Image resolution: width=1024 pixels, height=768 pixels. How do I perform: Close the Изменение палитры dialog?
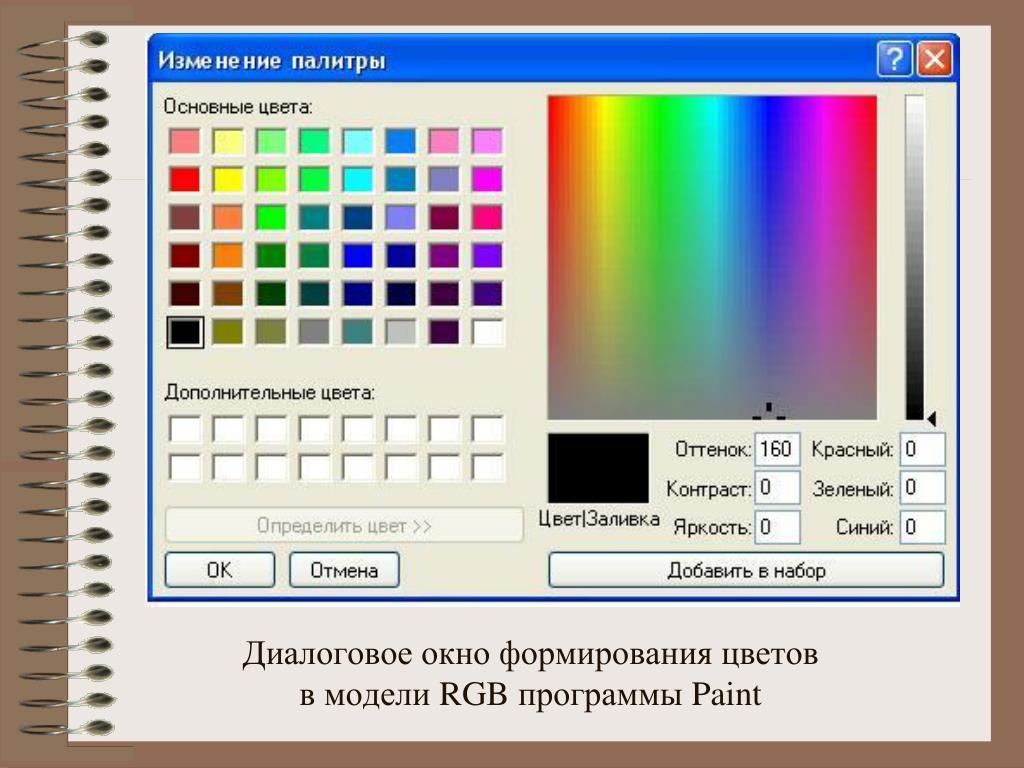pyautogui.click(x=935, y=59)
